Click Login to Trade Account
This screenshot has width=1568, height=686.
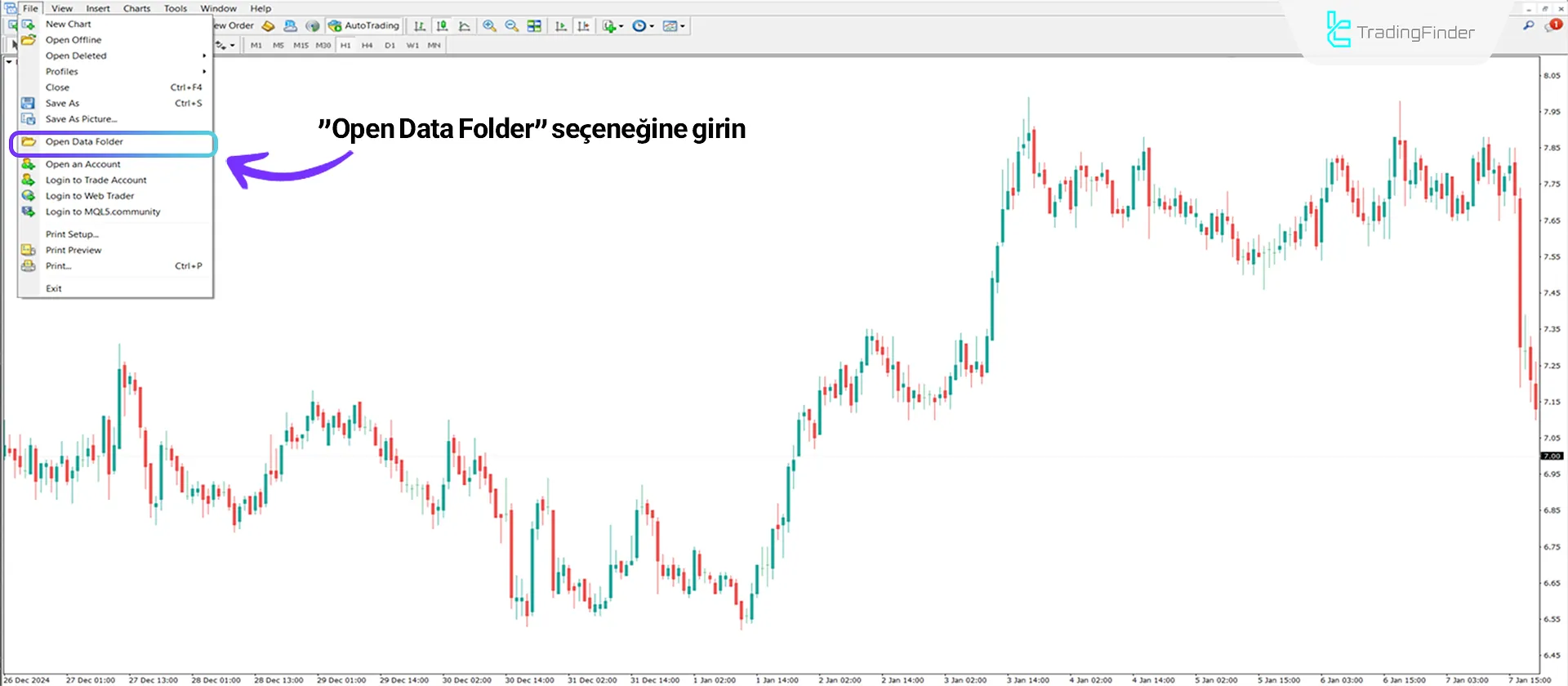[96, 180]
